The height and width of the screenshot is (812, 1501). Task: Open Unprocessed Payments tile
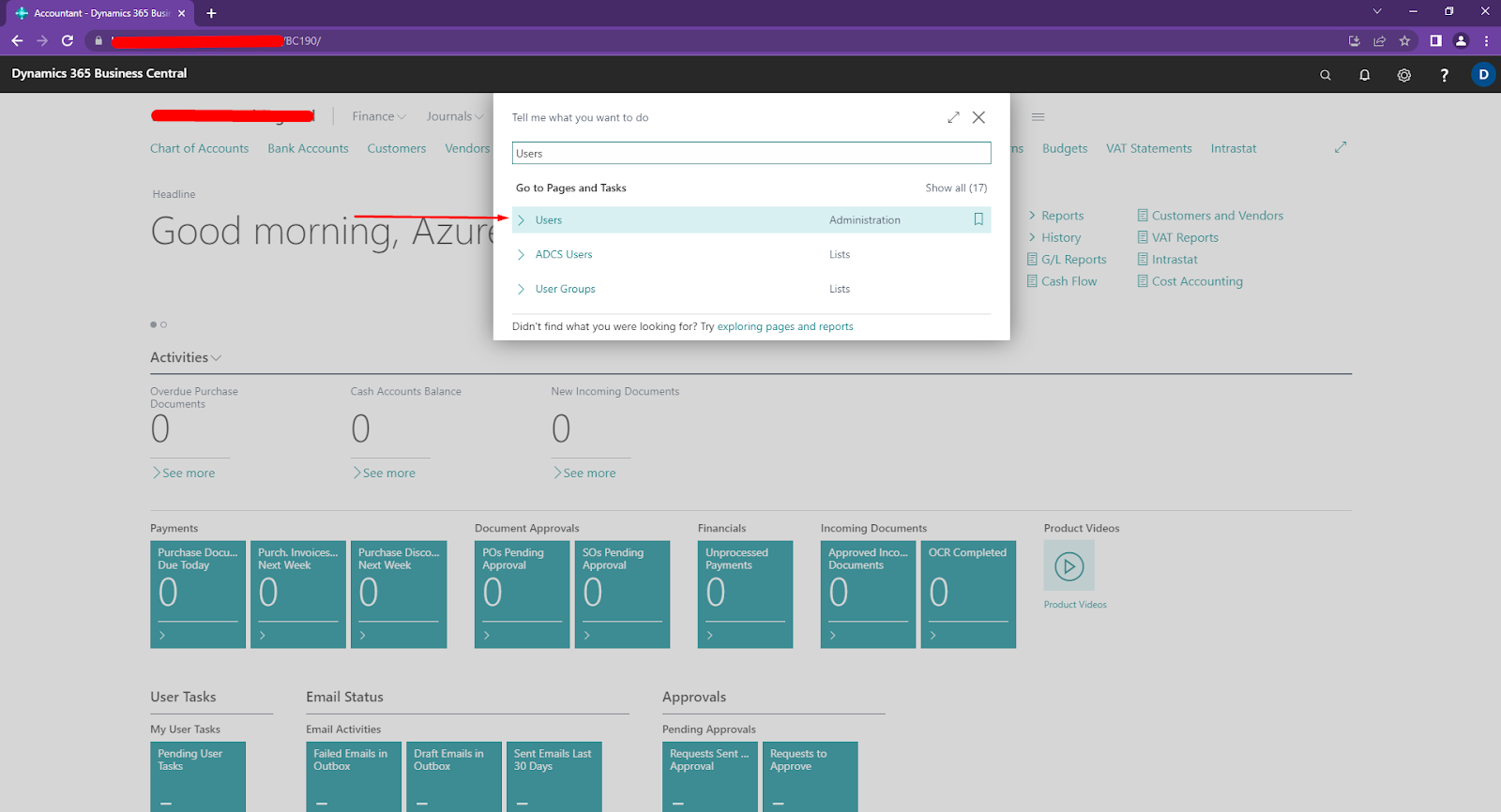point(745,594)
